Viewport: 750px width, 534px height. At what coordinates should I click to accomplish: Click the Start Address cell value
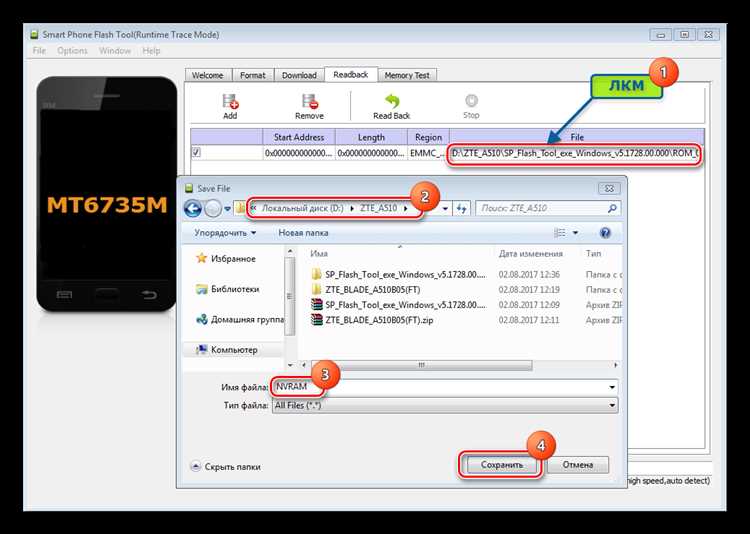[298, 154]
